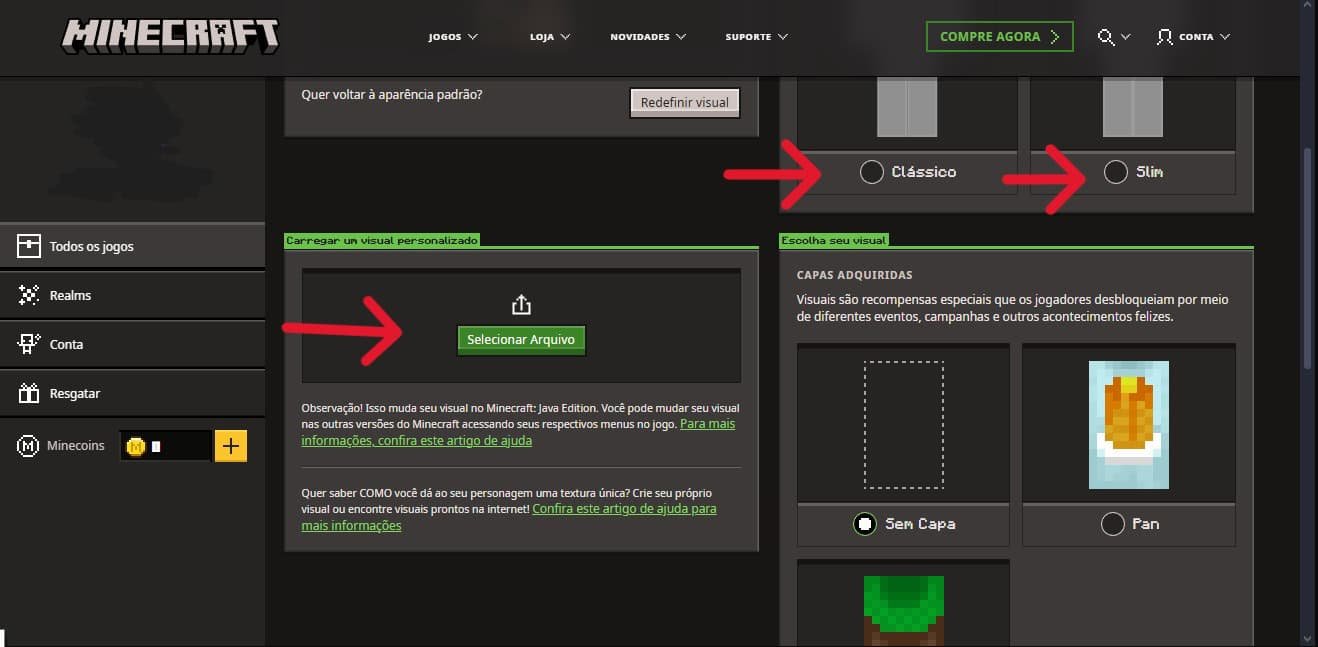Expand the JOGOS menu
1318x647 pixels.
point(453,37)
